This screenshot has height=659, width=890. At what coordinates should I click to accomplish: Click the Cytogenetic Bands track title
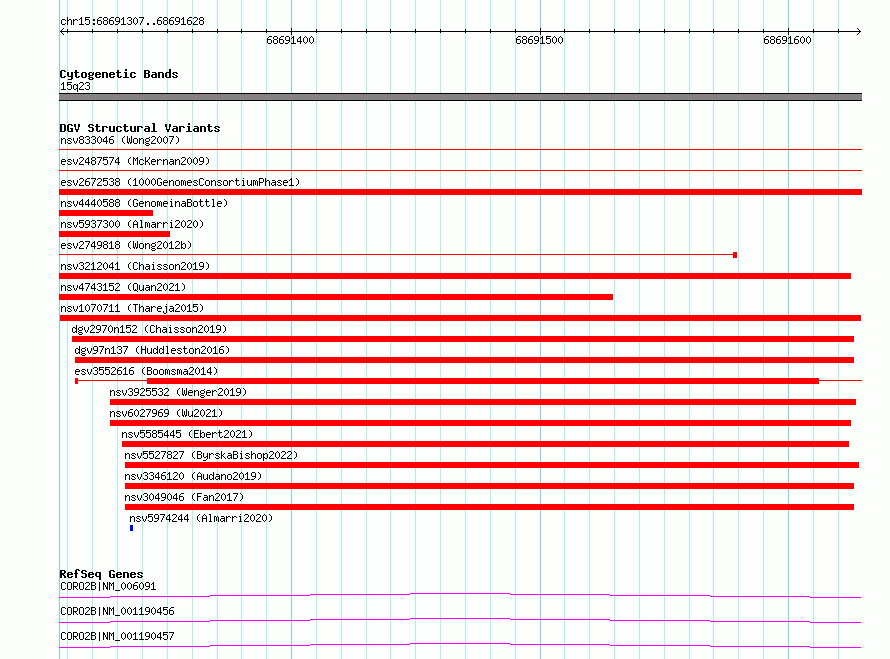pyautogui.click(x=119, y=74)
